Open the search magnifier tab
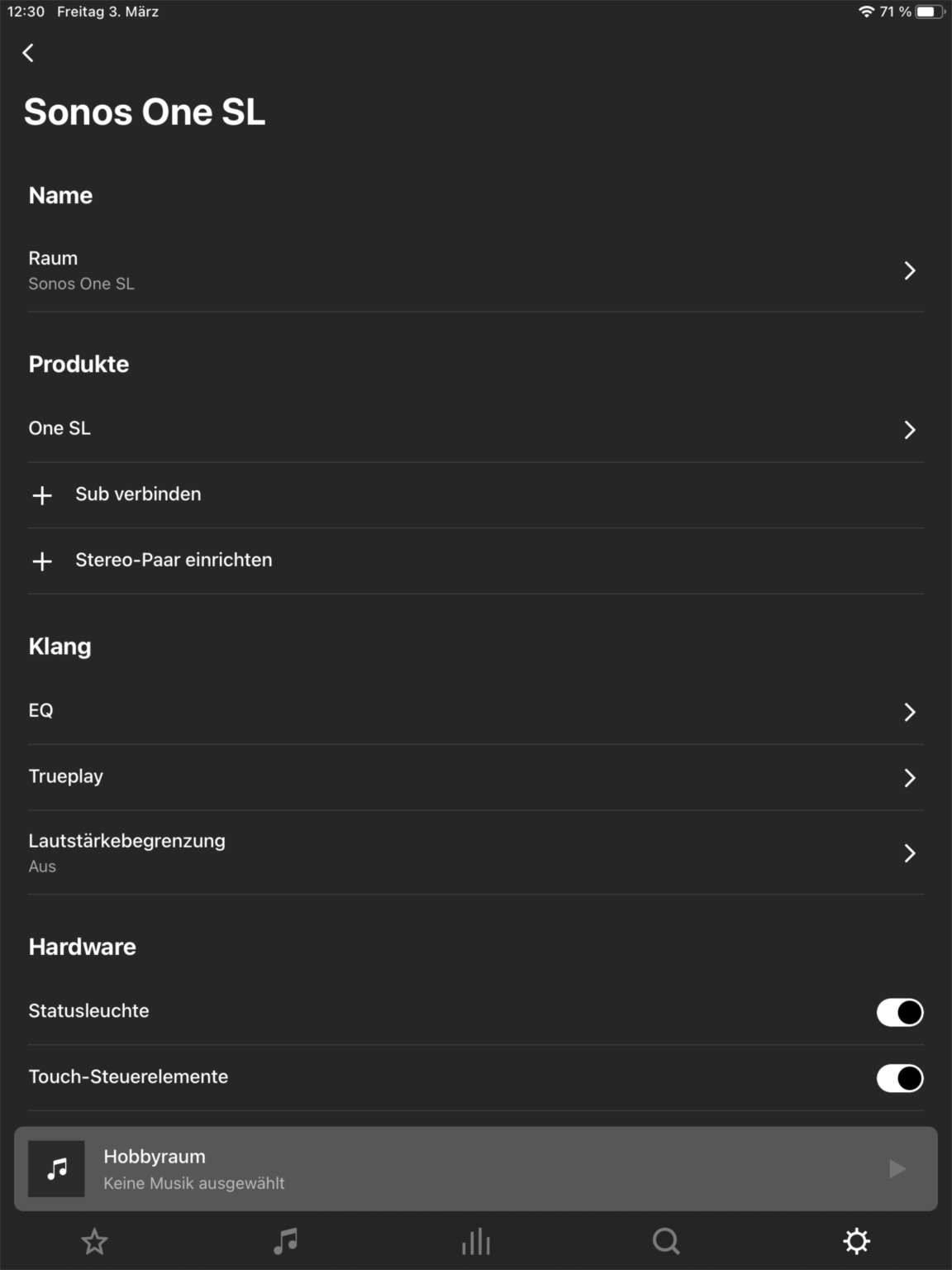The width and height of the screenshot is (952, 1270). 666,1241
